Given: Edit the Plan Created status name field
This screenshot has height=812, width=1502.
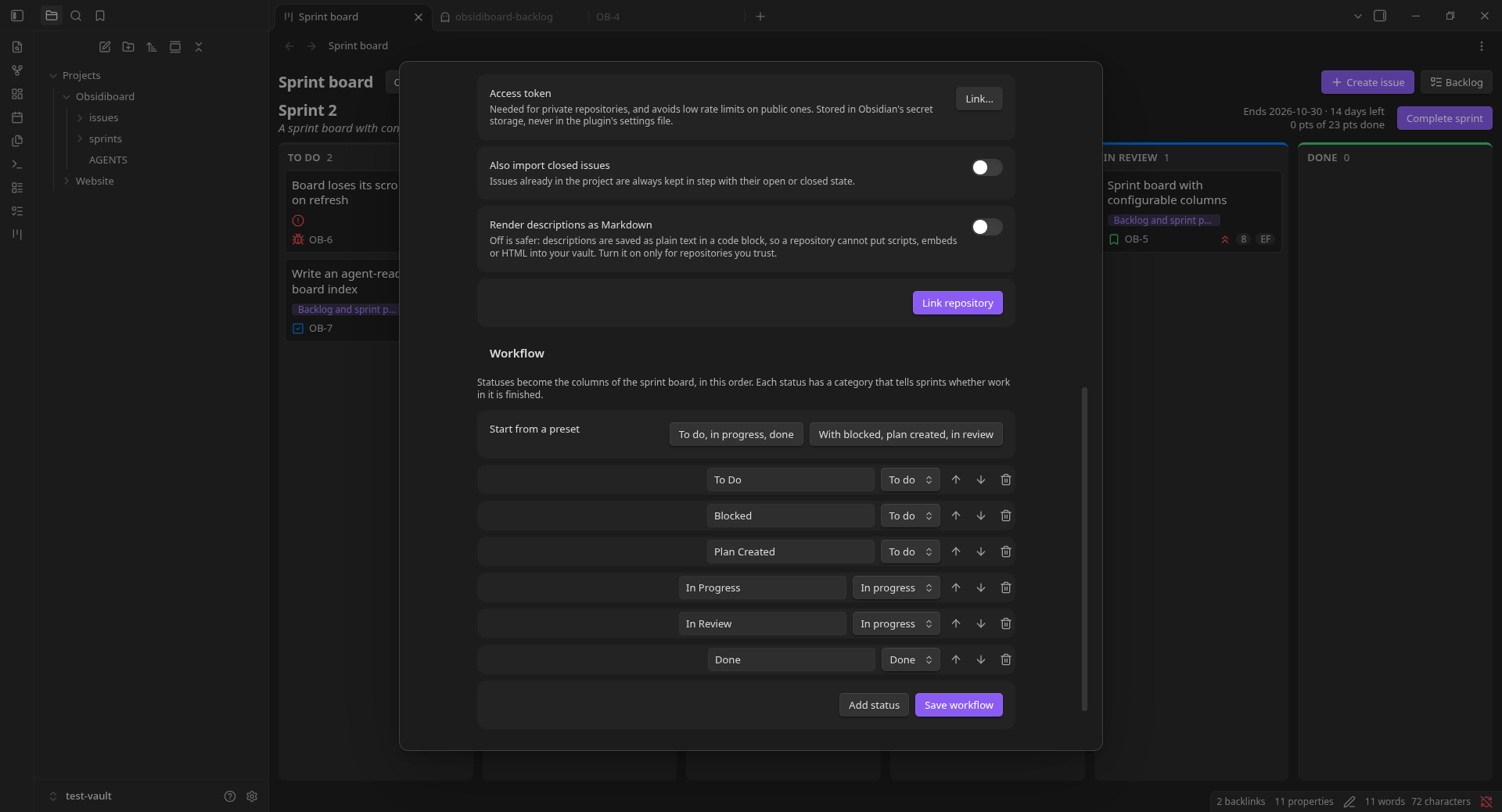Looking at the screenshot, I should 791,552.
